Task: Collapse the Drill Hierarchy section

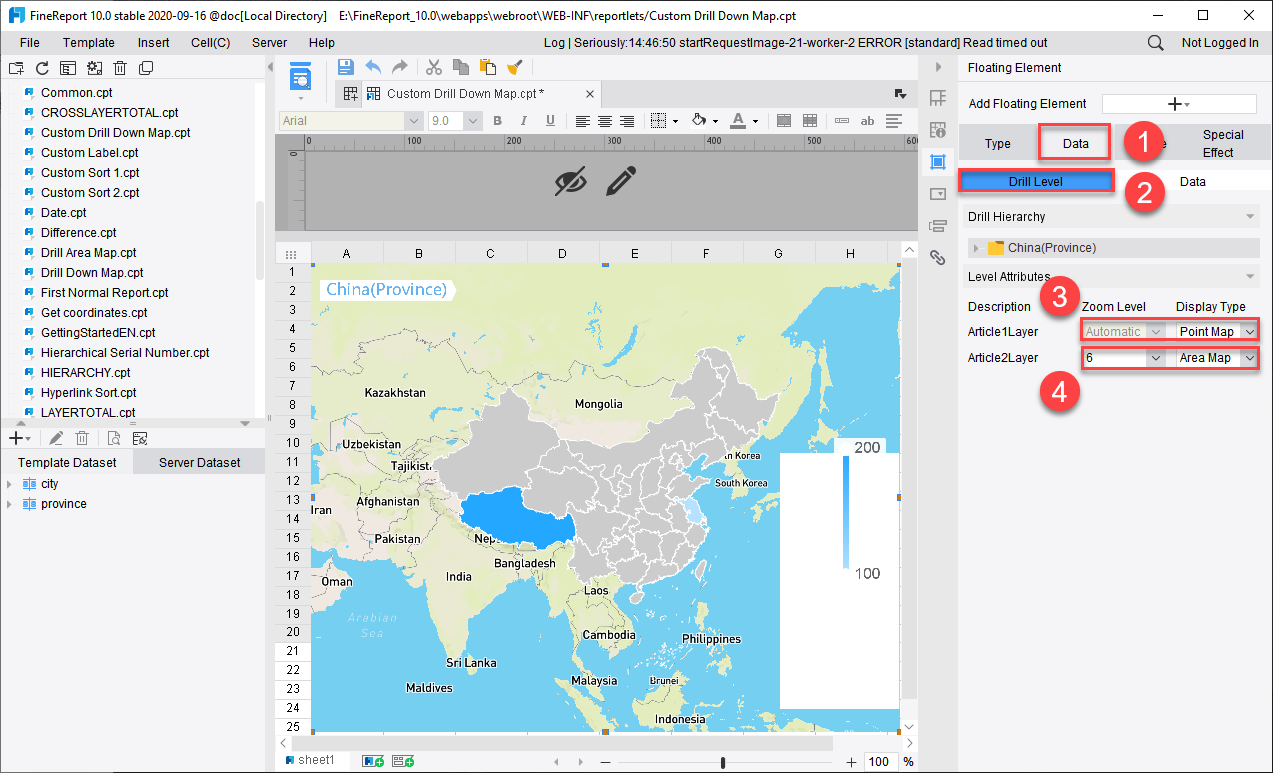Action: pyautogui.click(x=1250, y=217)
